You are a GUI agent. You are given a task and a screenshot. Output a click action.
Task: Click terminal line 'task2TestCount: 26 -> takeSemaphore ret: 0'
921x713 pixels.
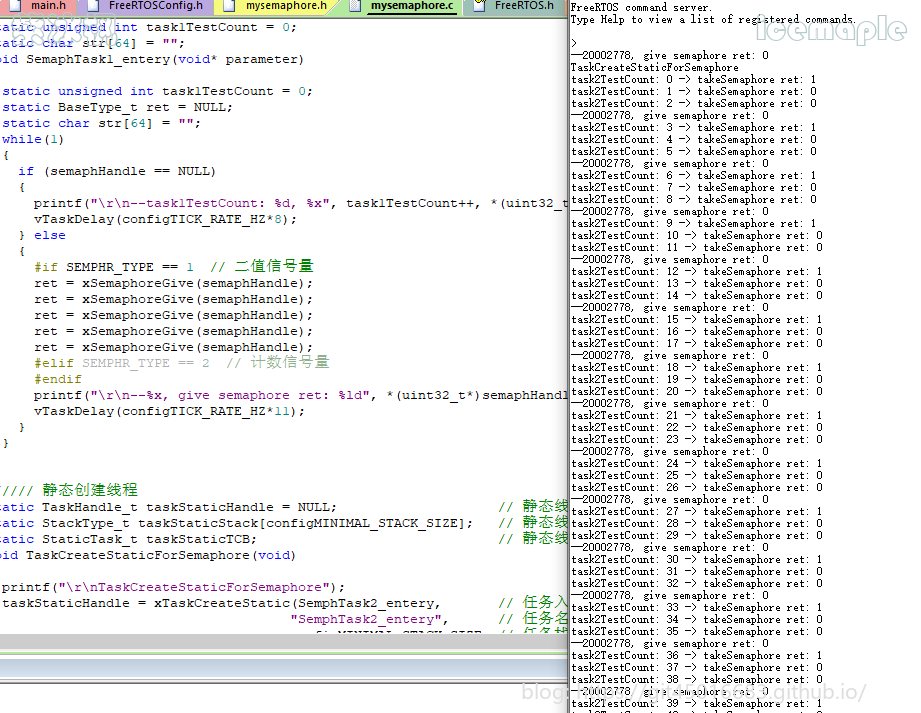[697, 487]
